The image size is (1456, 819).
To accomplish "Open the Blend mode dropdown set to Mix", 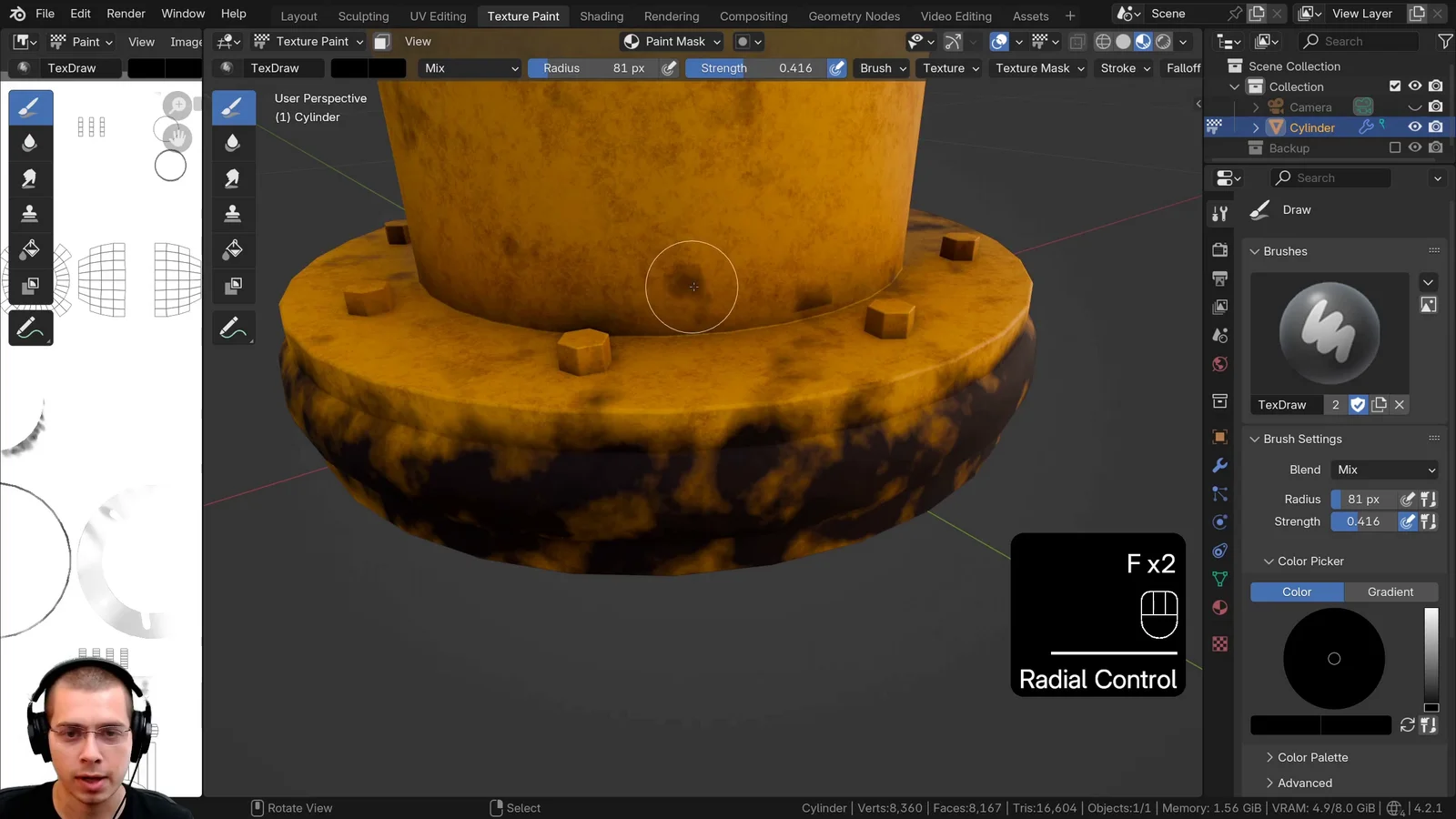I will point(1384,470).
